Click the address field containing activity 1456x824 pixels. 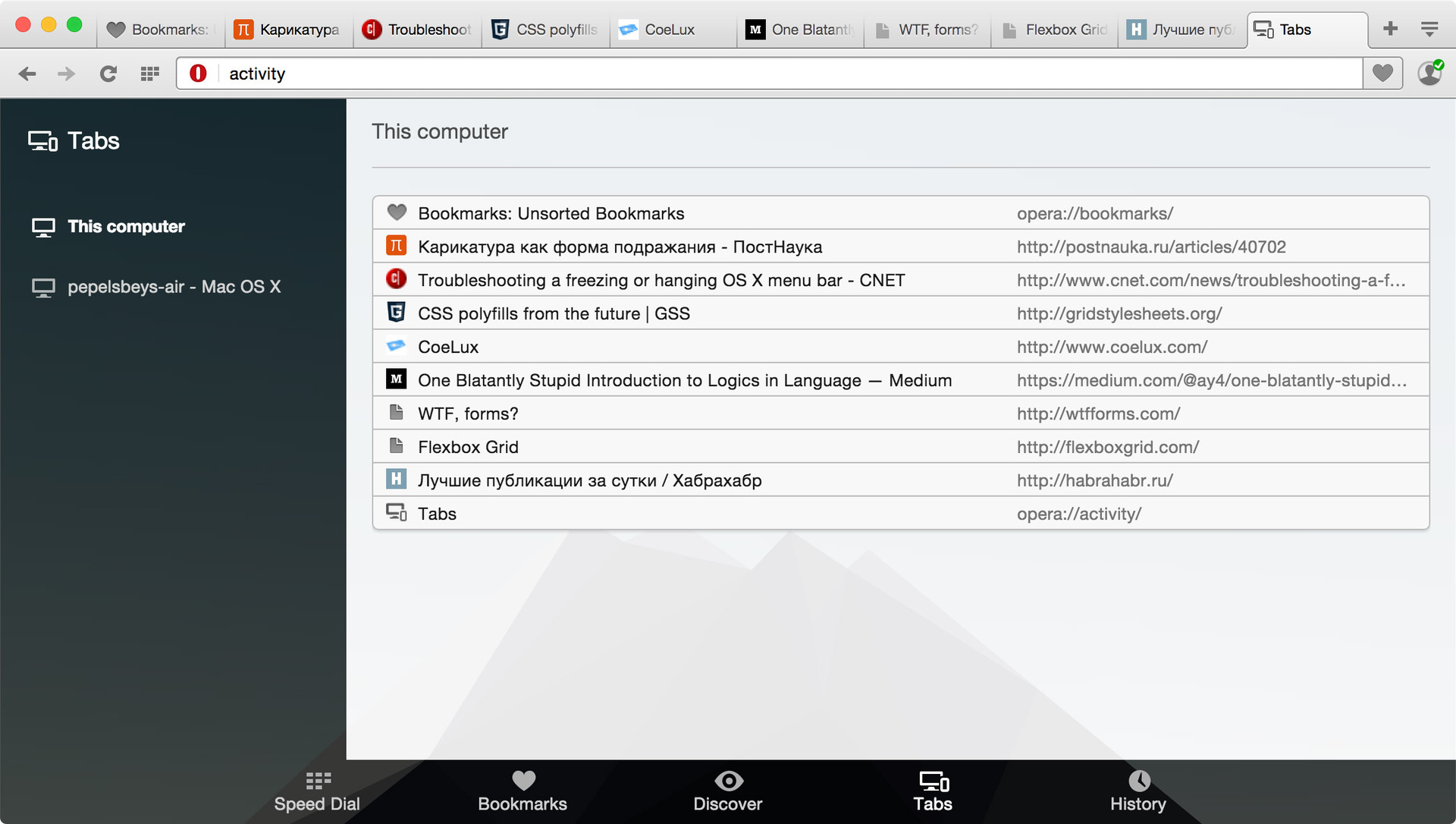pos(758,74)
